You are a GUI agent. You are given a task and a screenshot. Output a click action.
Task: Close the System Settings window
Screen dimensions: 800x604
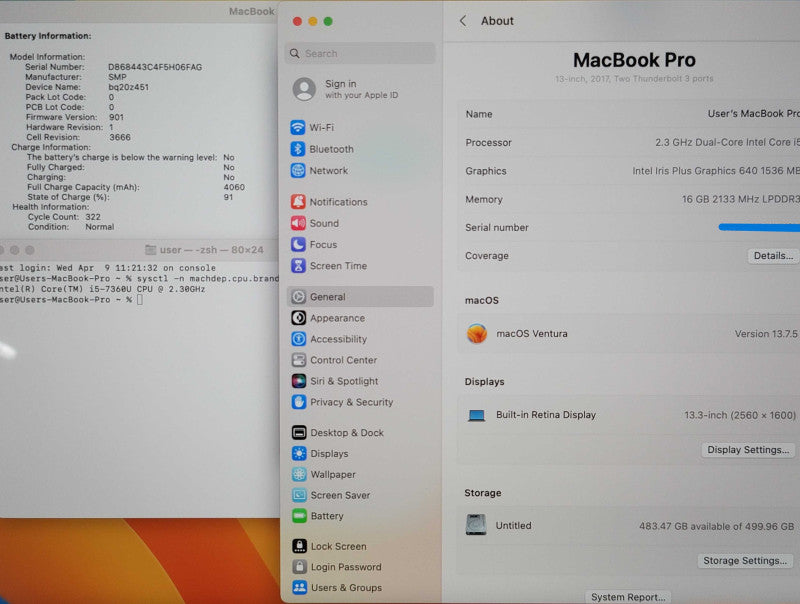point(297,21)
